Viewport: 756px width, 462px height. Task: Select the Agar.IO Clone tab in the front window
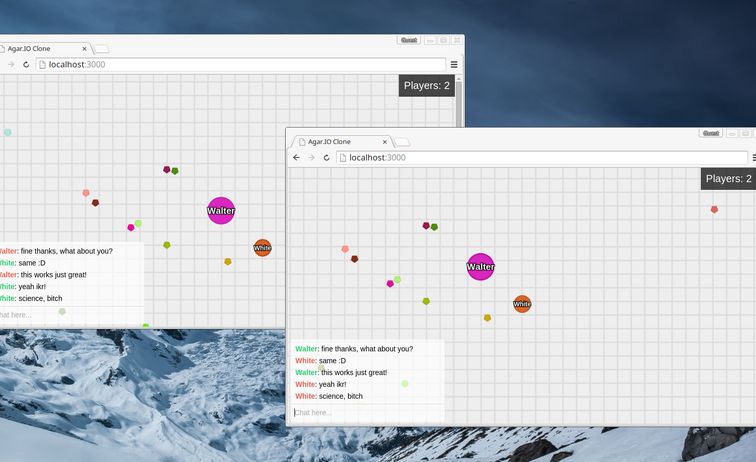[335, 142]
